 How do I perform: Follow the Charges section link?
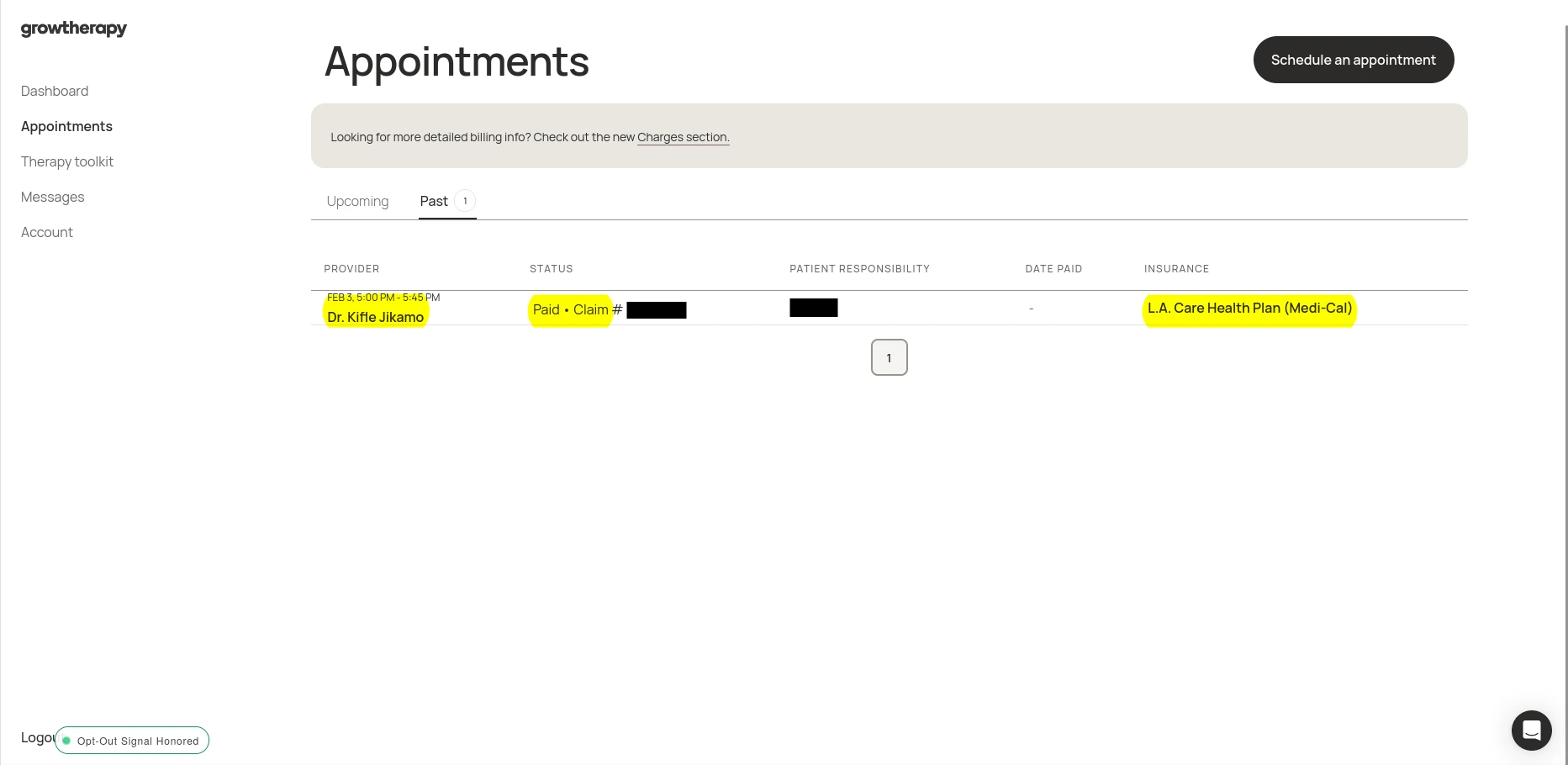tap(683, 137)
